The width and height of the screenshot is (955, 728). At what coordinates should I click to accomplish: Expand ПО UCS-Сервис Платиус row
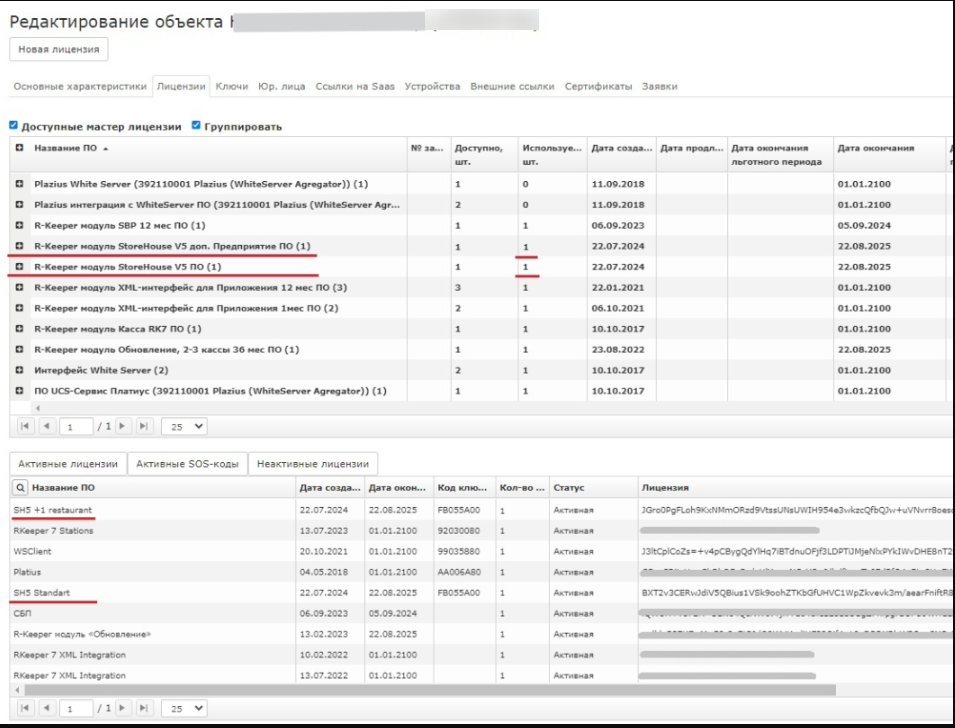click(19, 391)
